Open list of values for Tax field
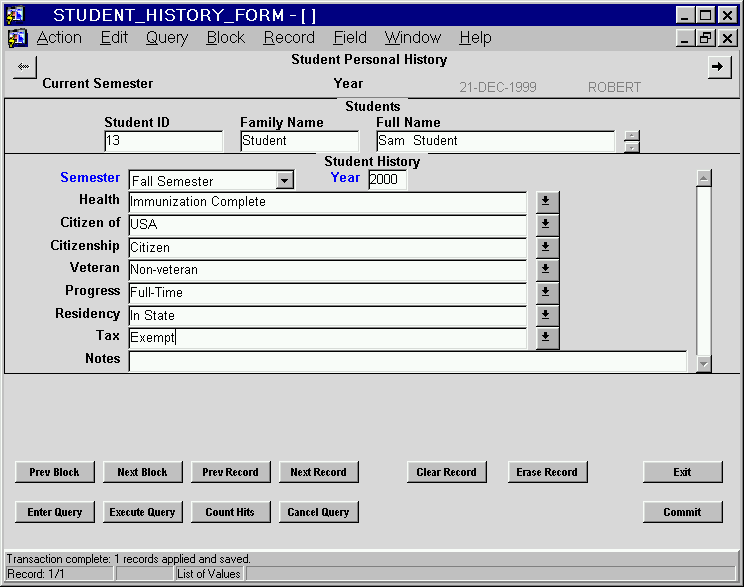This screenshot has height=587, width=744. (547, 337)
